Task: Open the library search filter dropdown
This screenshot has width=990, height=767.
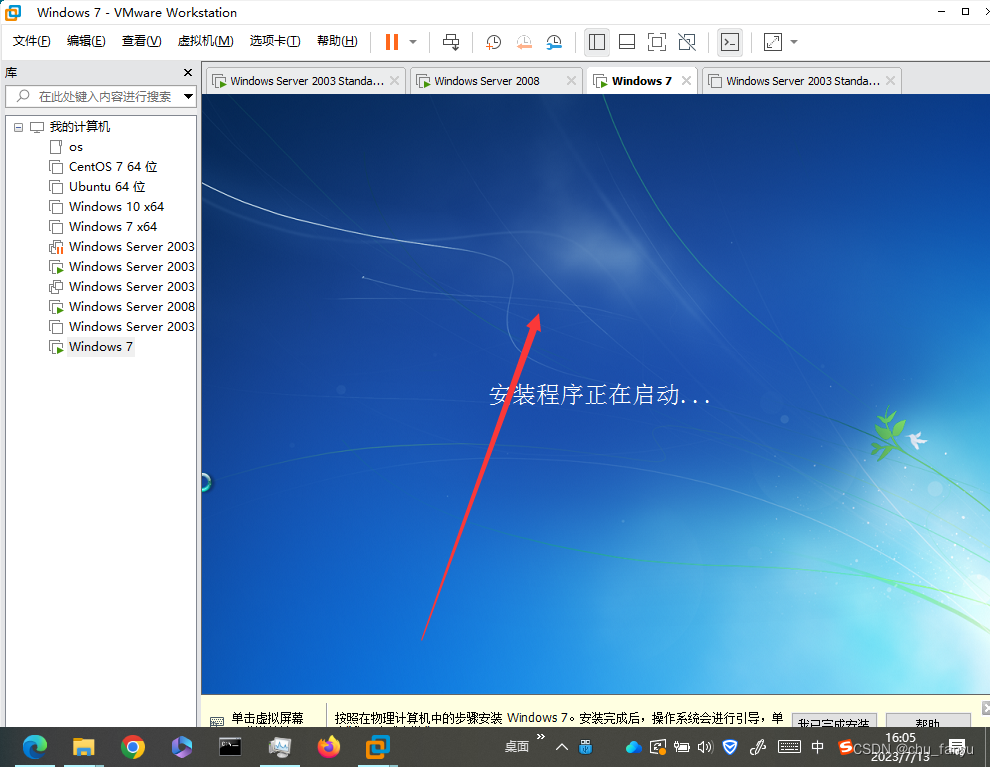Action: point(188,97)
